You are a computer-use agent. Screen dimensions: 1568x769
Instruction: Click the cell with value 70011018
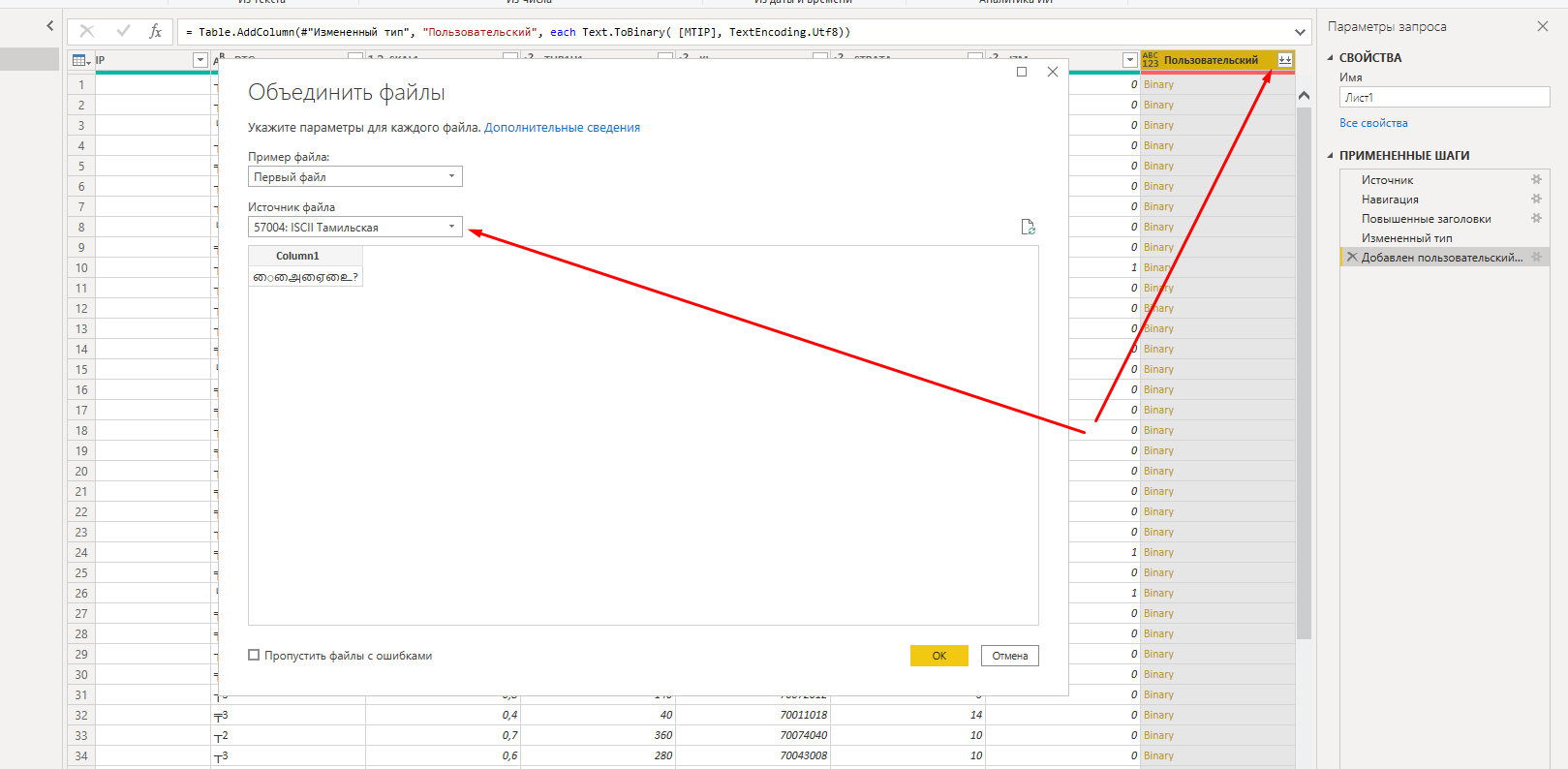point(753,715)
